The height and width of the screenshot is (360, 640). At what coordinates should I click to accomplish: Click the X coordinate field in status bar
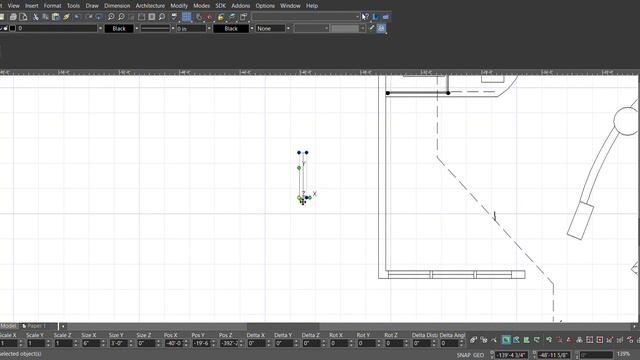pos(511,355)
